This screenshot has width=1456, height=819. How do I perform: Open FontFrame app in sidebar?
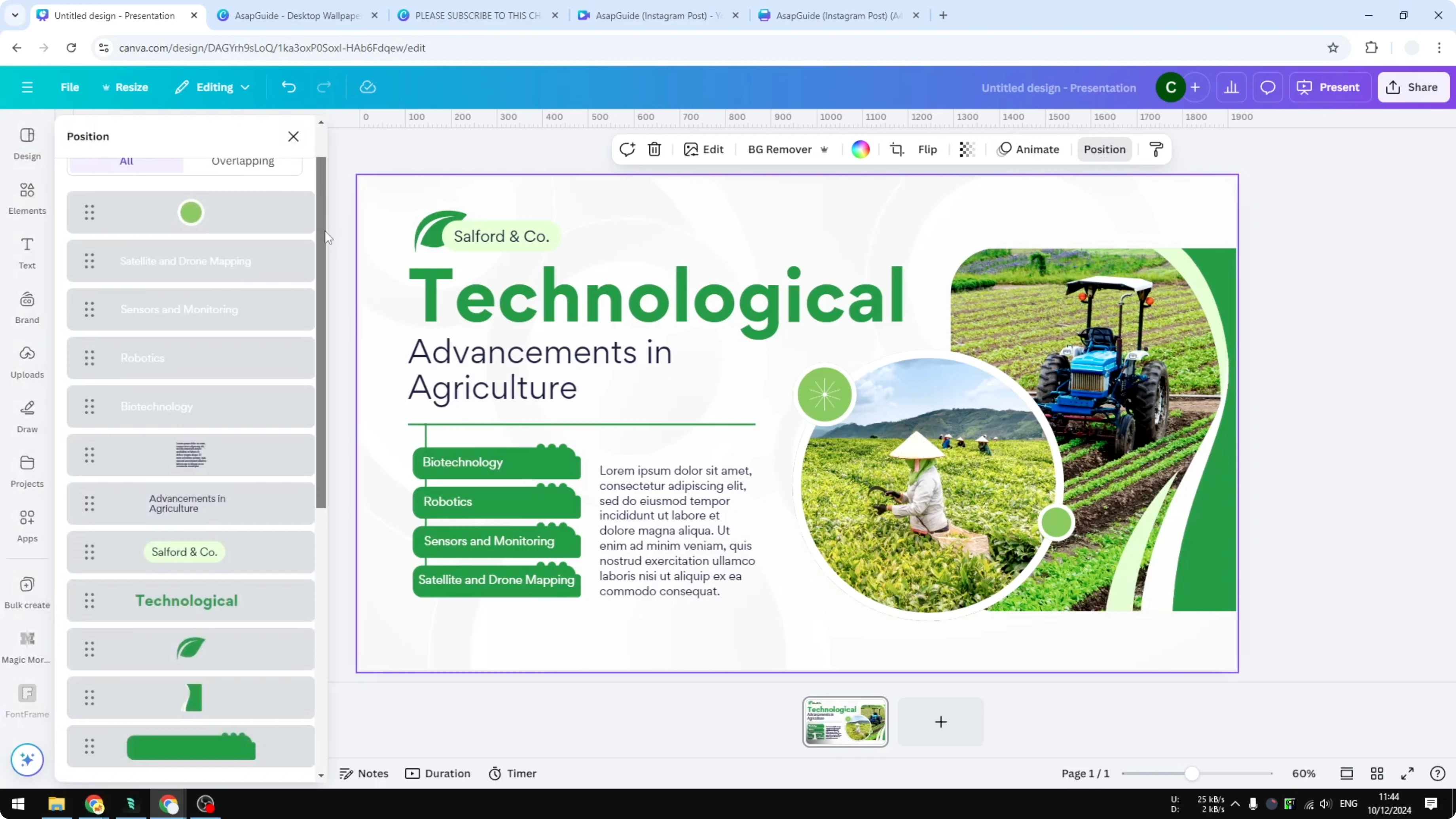27,701
